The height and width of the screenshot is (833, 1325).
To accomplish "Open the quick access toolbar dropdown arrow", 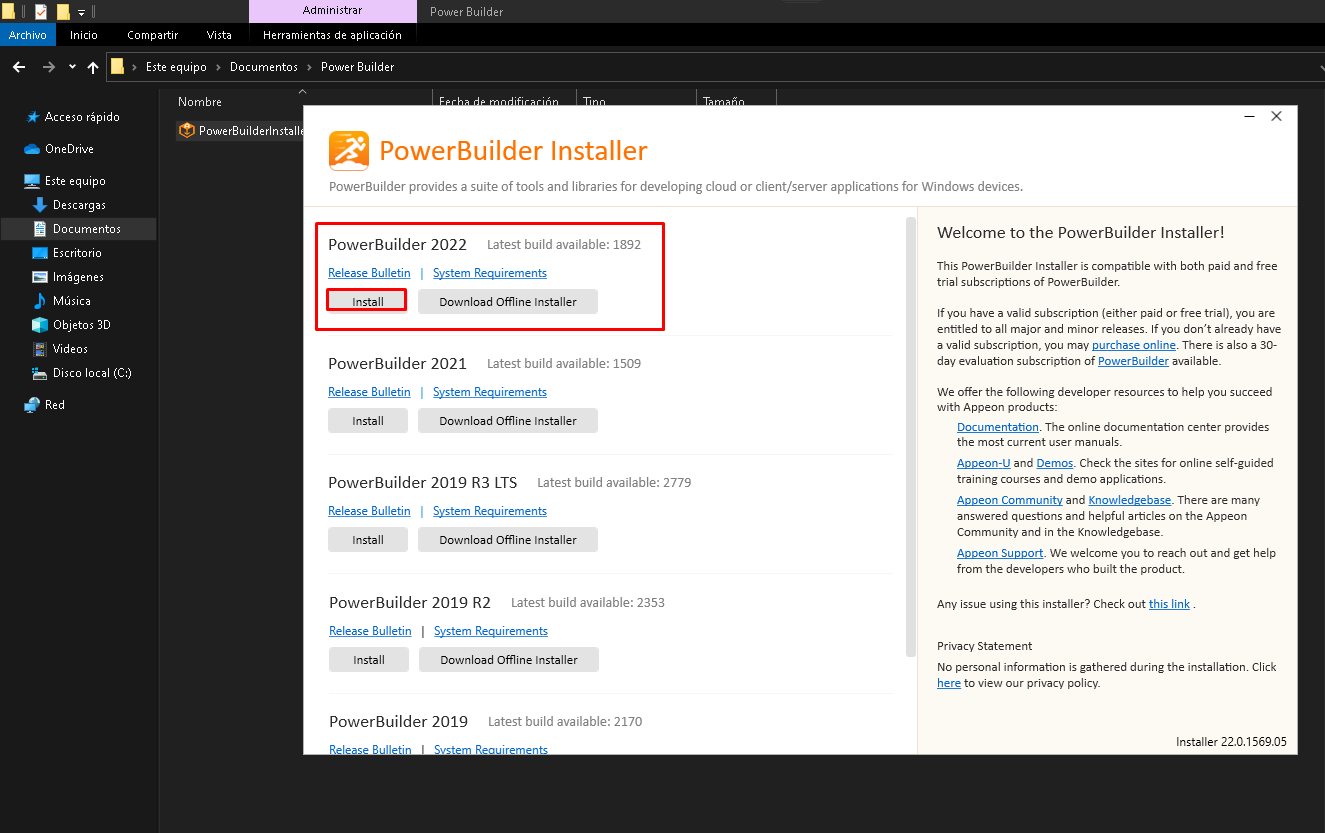I will 82,12.
